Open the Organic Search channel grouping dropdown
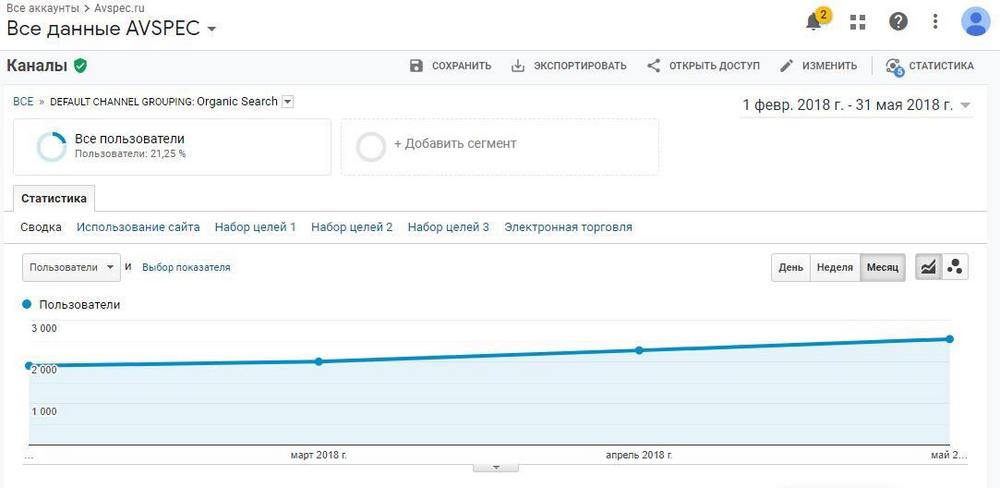1000x488 pixels. tap(288, 102)
